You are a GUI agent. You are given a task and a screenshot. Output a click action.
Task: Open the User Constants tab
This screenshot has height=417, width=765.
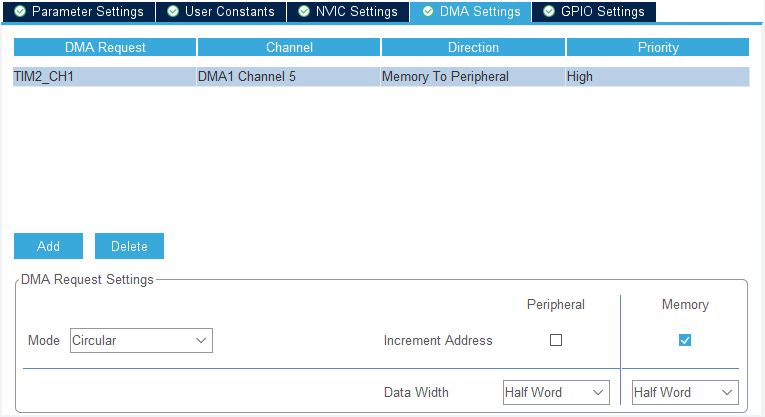point(221,12)
